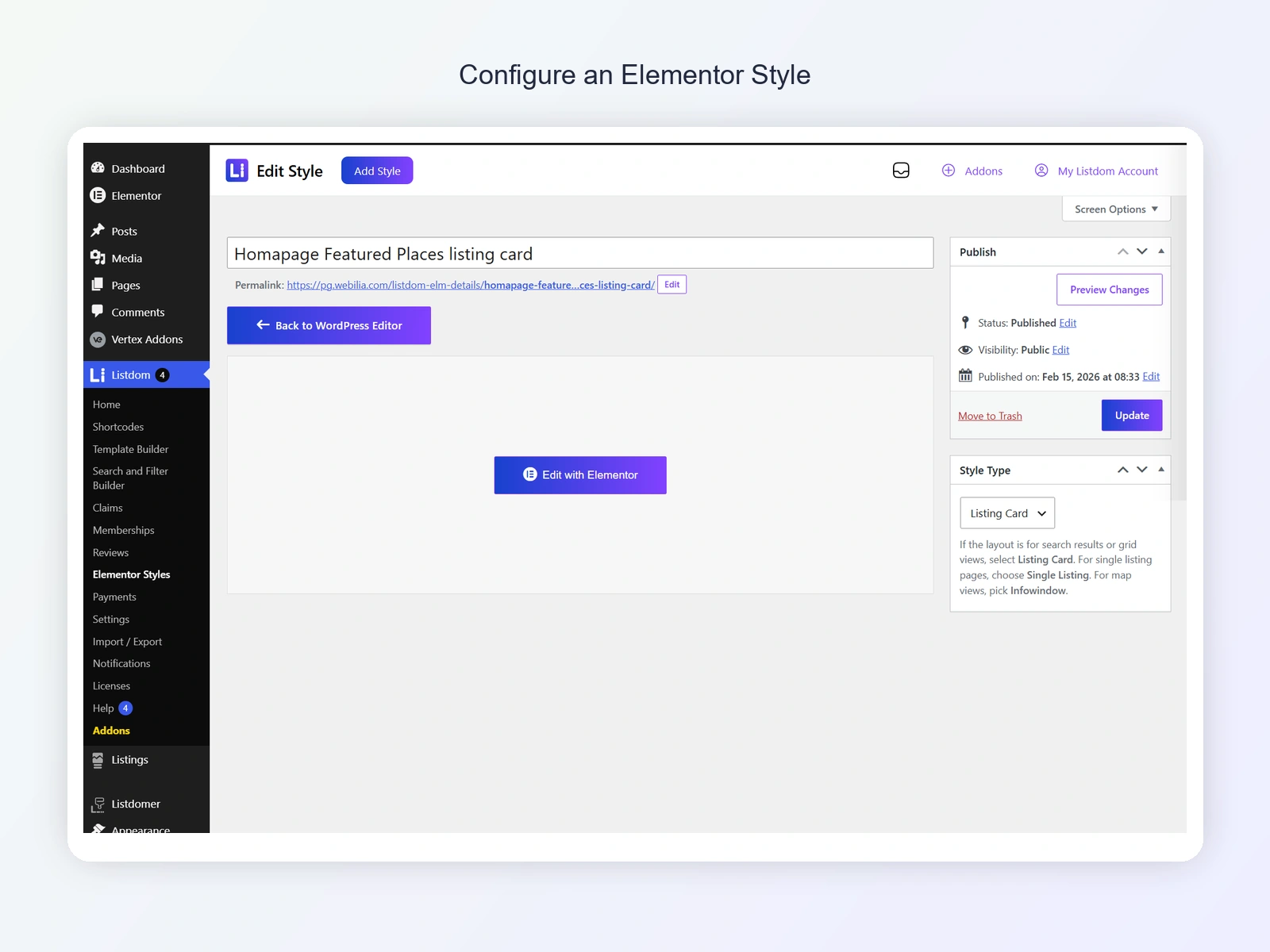The width and height of the screenshot is (1270, 952).
Task: Open yellow Addons submenu item
Action: click(x=111, y=731)
